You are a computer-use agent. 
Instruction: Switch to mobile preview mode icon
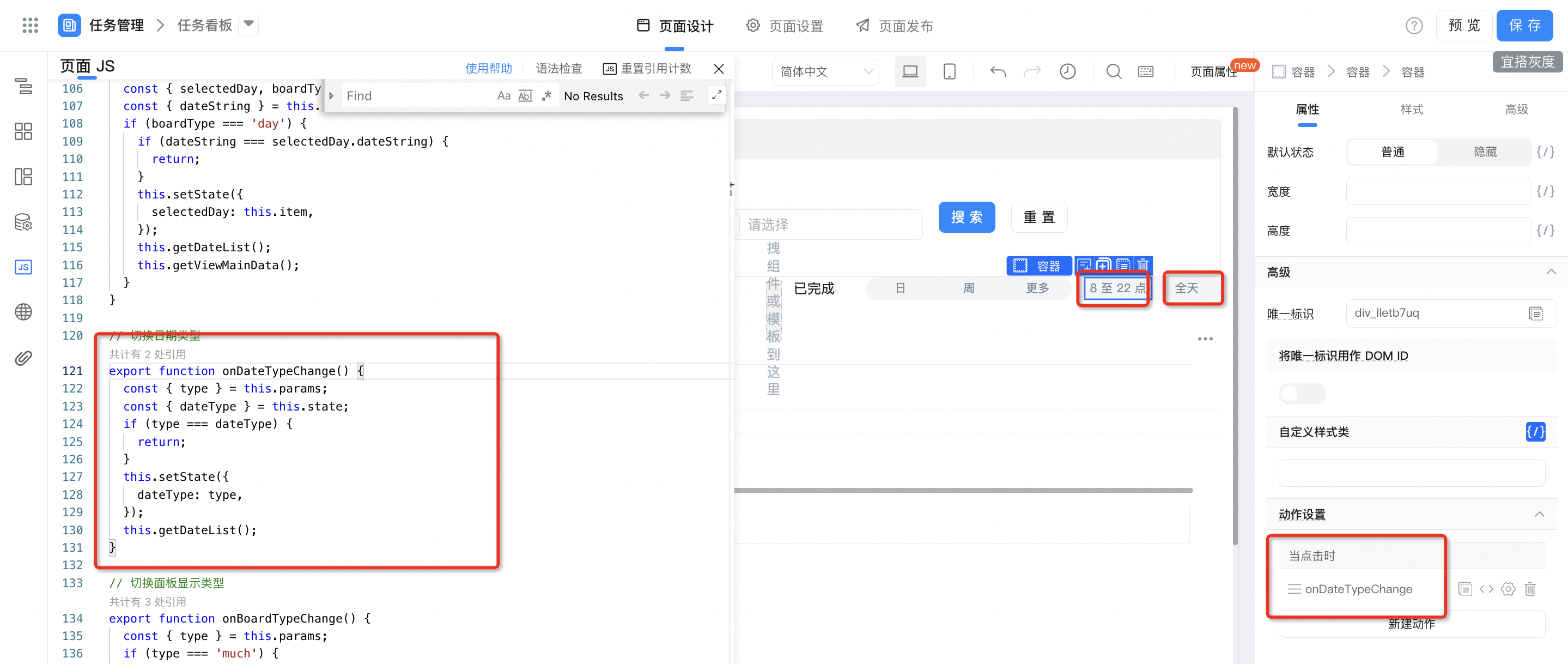[x=949, y=71]
